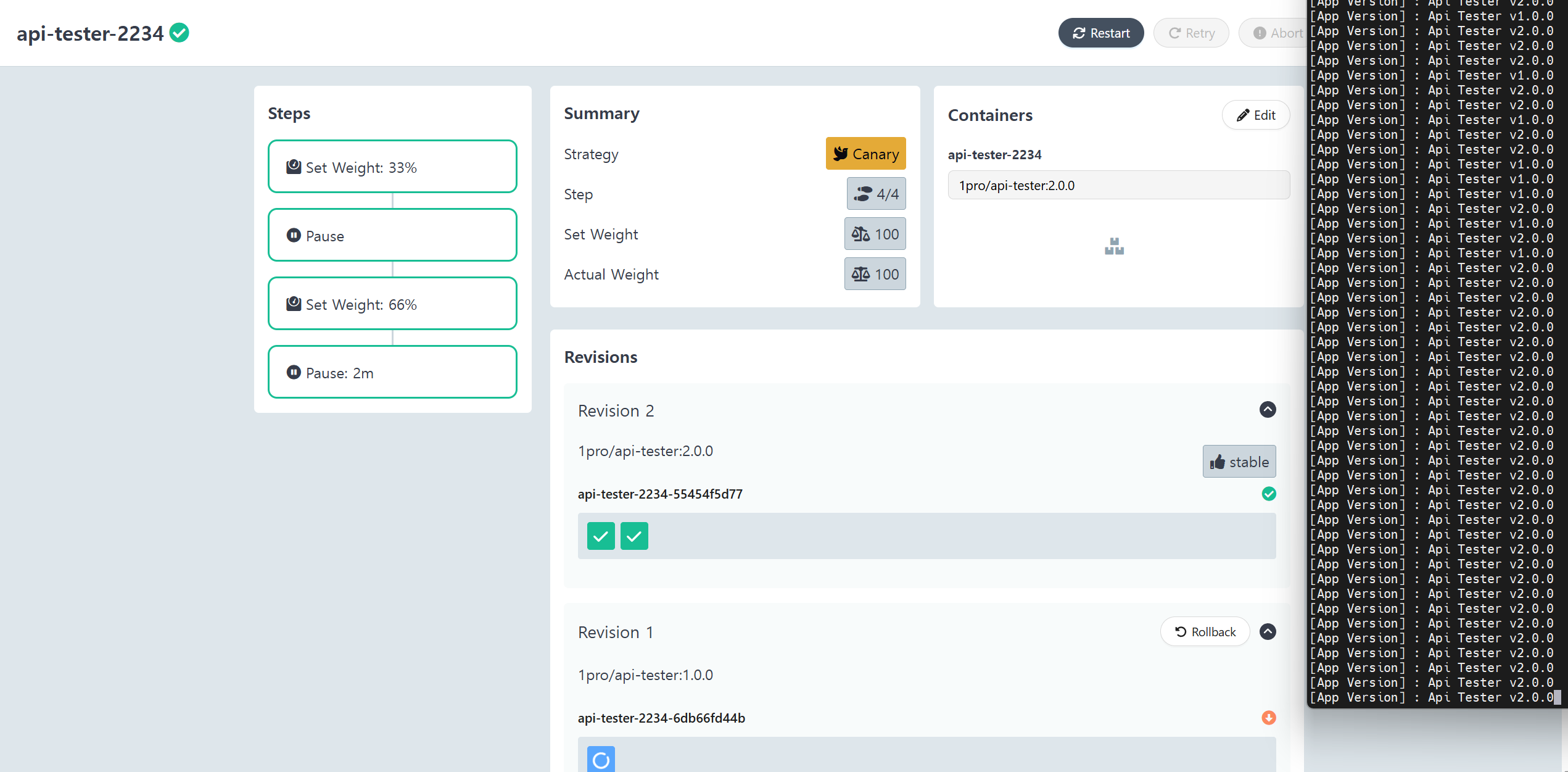
Task: Click the green check next to api-tester-2234-55454f5d77
Action: click(1268, 494)
